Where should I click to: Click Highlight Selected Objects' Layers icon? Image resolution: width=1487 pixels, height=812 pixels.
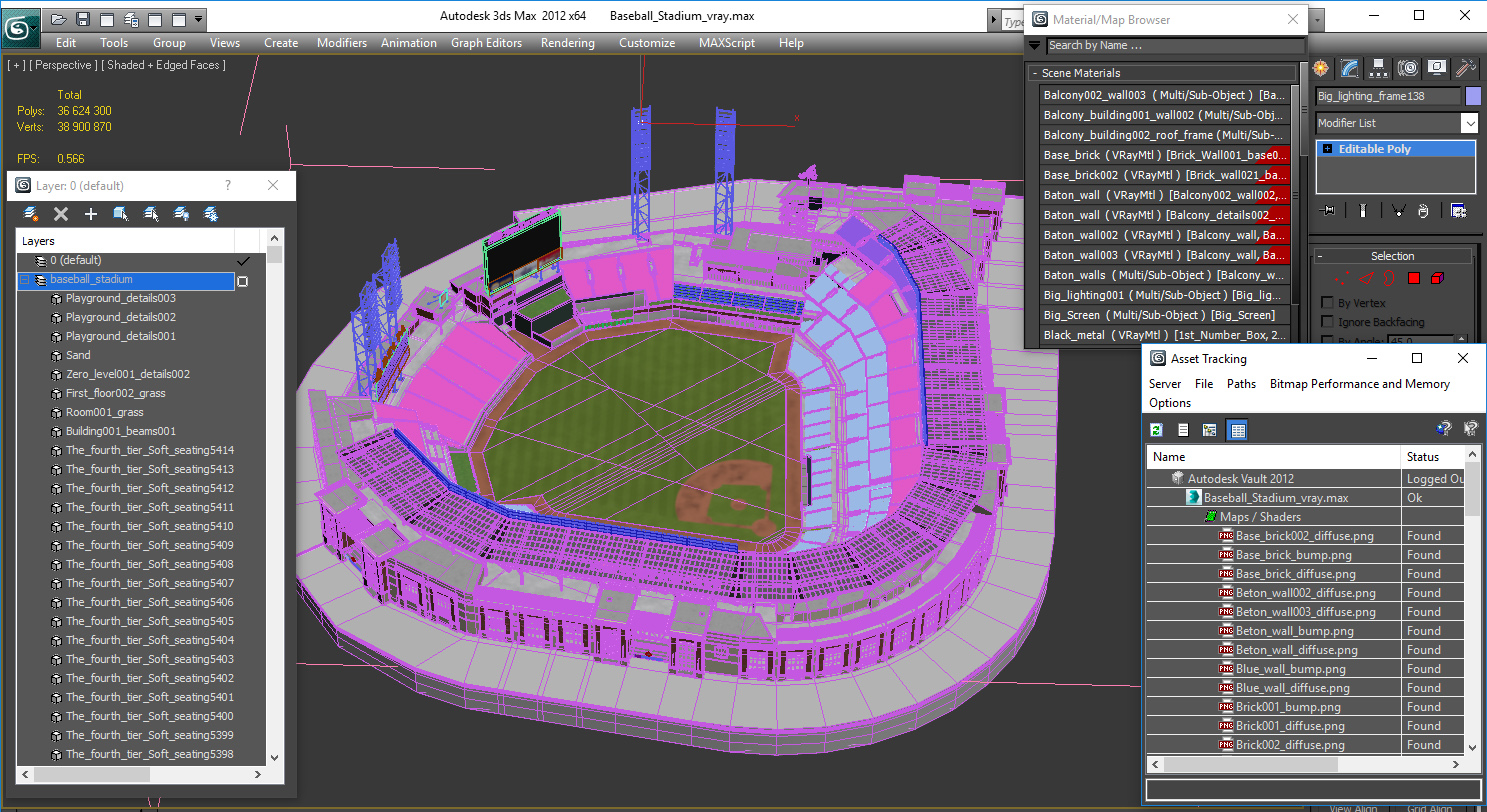coord(151,213)
